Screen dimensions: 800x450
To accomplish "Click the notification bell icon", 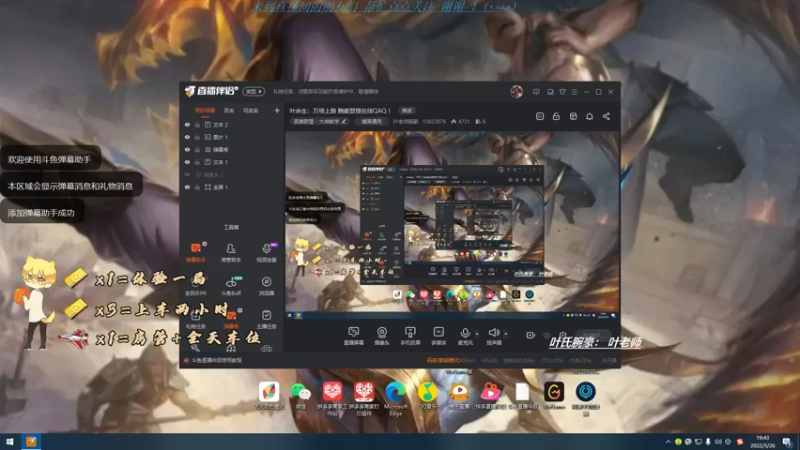I will 589,116.
